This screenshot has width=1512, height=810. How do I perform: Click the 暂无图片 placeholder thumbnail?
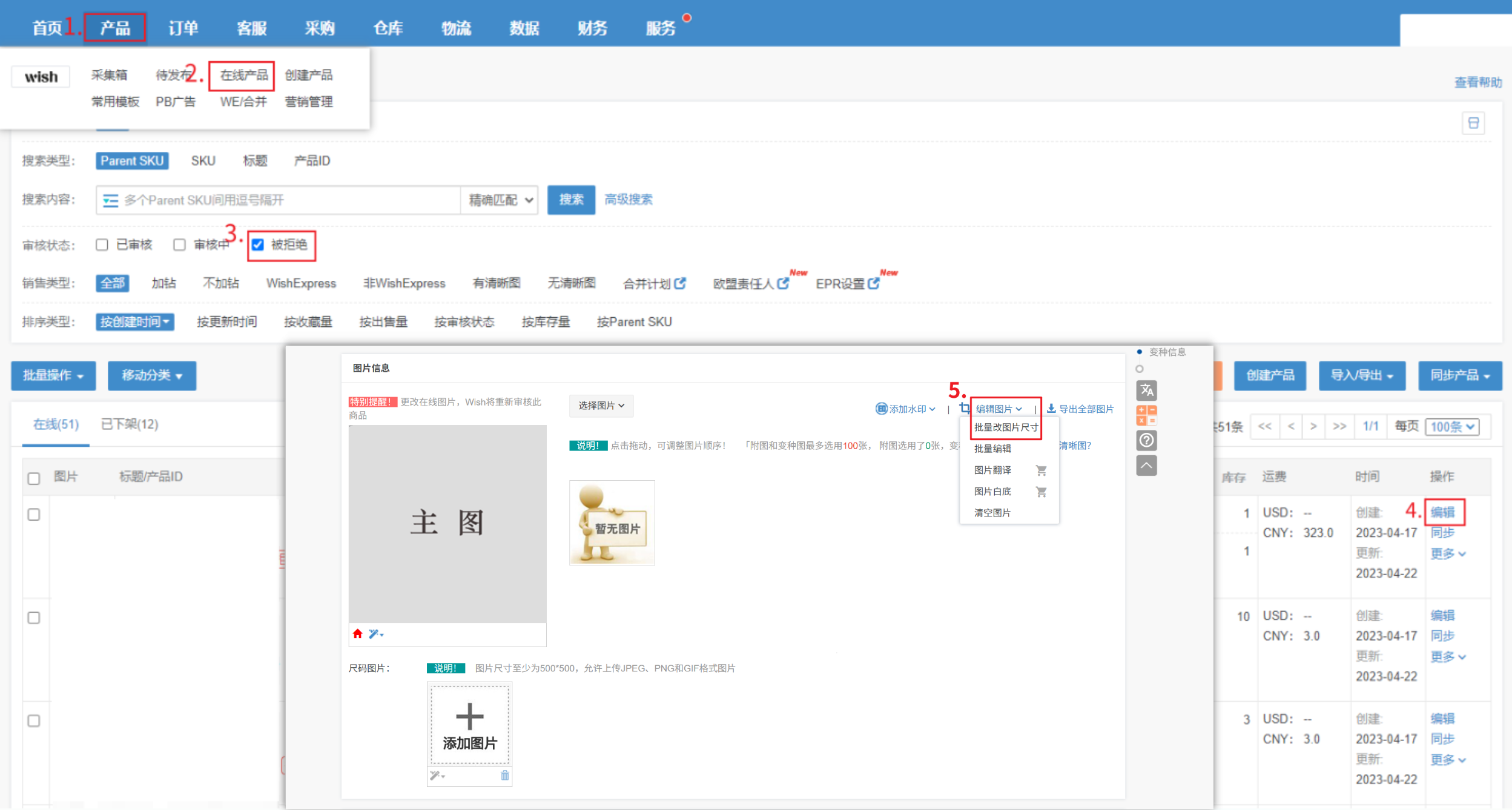click(612, 523)
